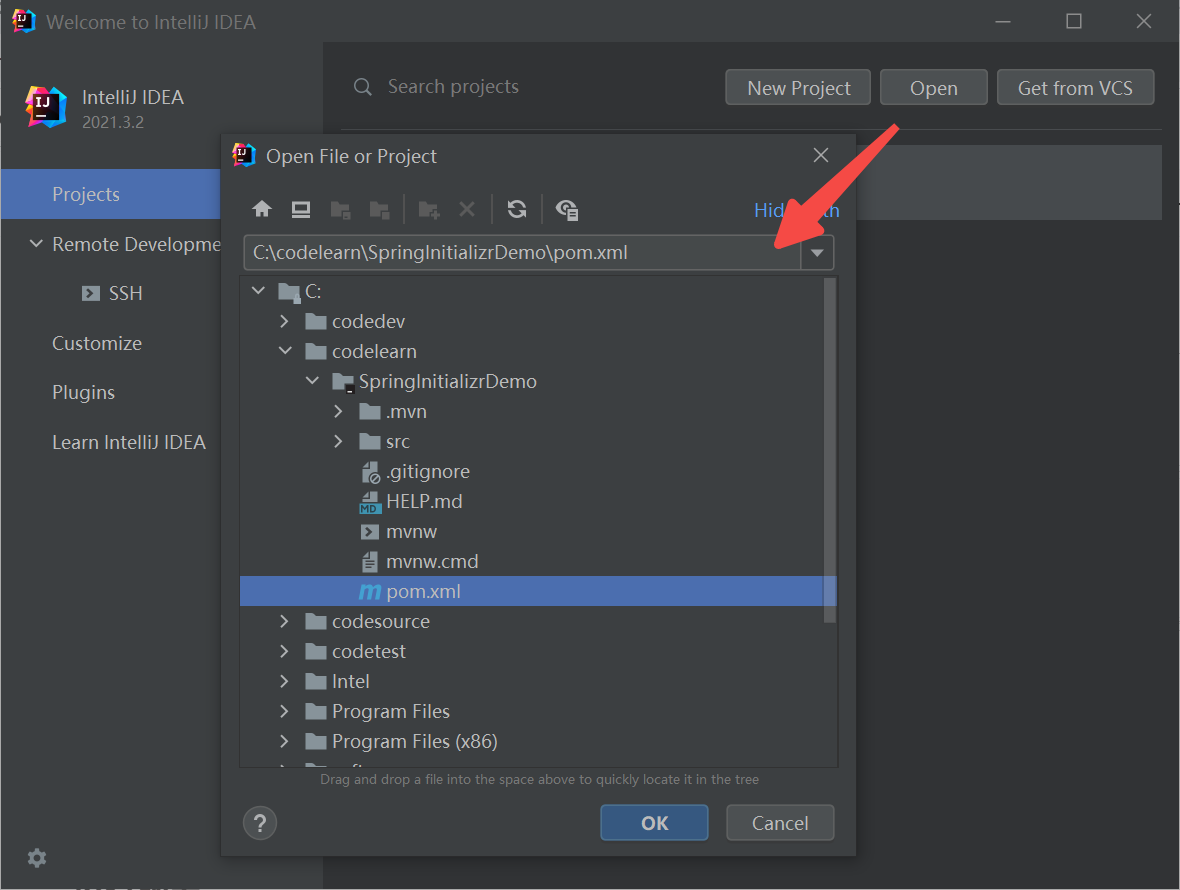1180x890 pixels.
Task: Select the codetest folder row
Action: click(x=537, y=652)
